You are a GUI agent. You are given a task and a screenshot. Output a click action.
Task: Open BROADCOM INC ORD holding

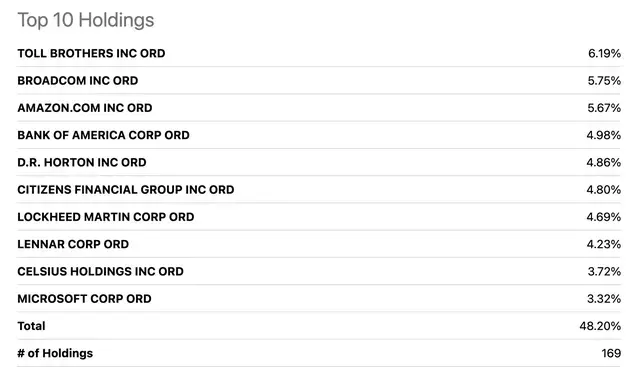pyautogui.click(x=78, y=81)
